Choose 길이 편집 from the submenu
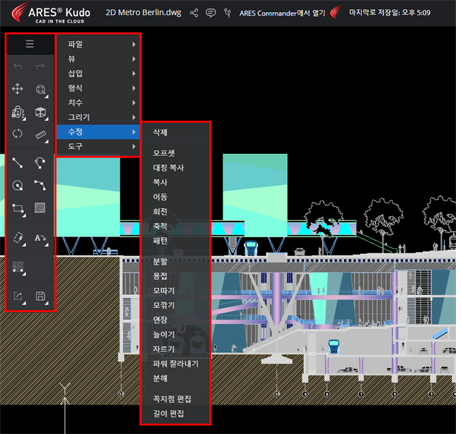462x434 pixels. (176, 414)
